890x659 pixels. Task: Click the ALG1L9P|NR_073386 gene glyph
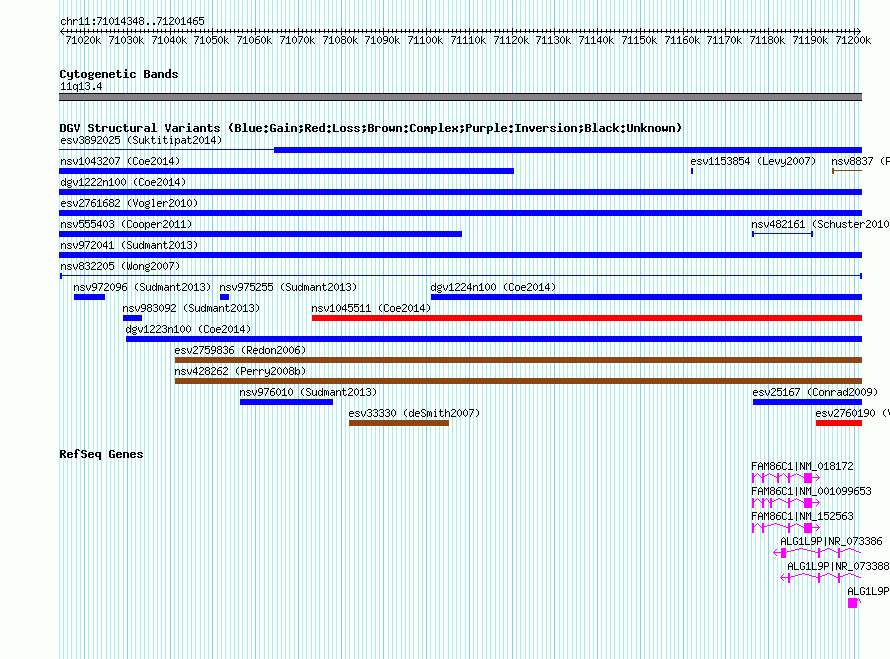817,553
